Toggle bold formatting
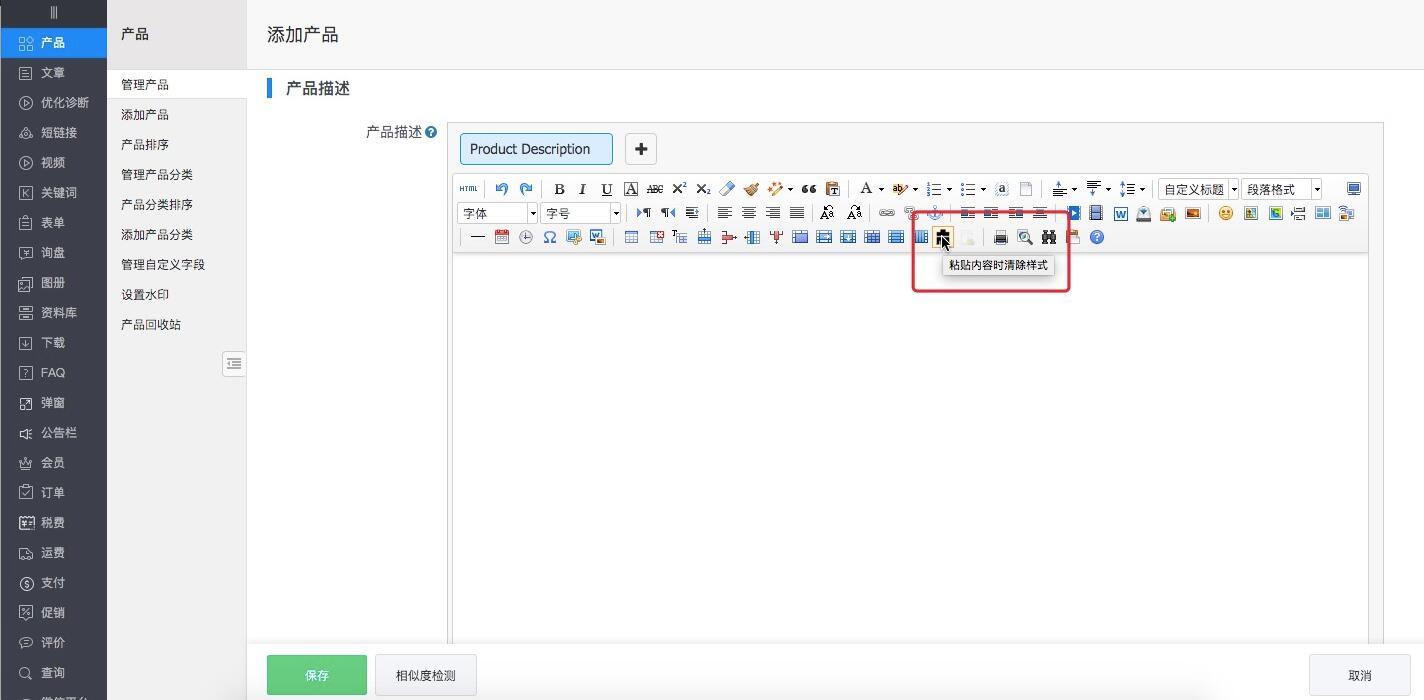This screenshot has height=700, width=1424. point(559,189)
